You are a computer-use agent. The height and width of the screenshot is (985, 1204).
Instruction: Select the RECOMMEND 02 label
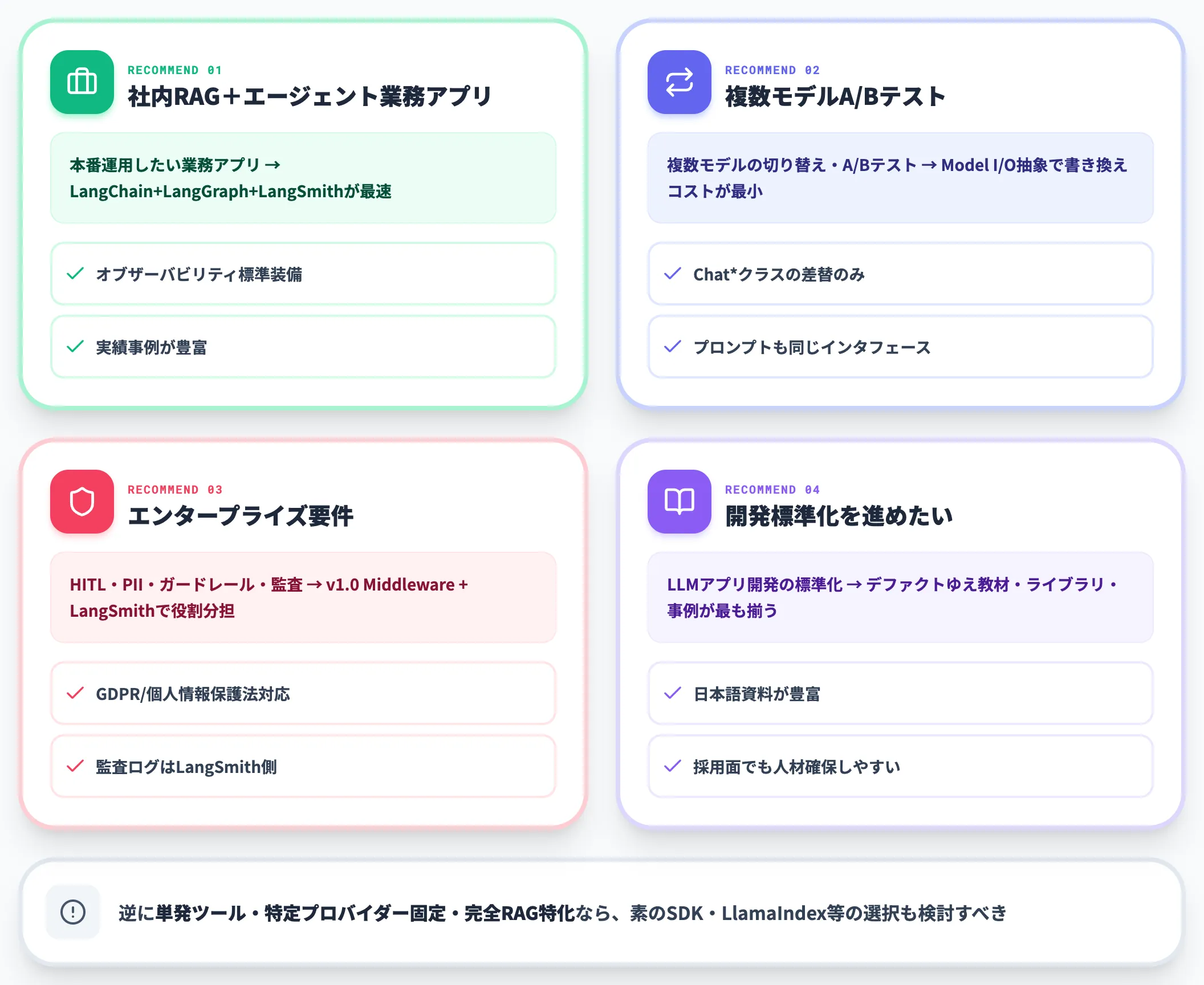point(772,70)
